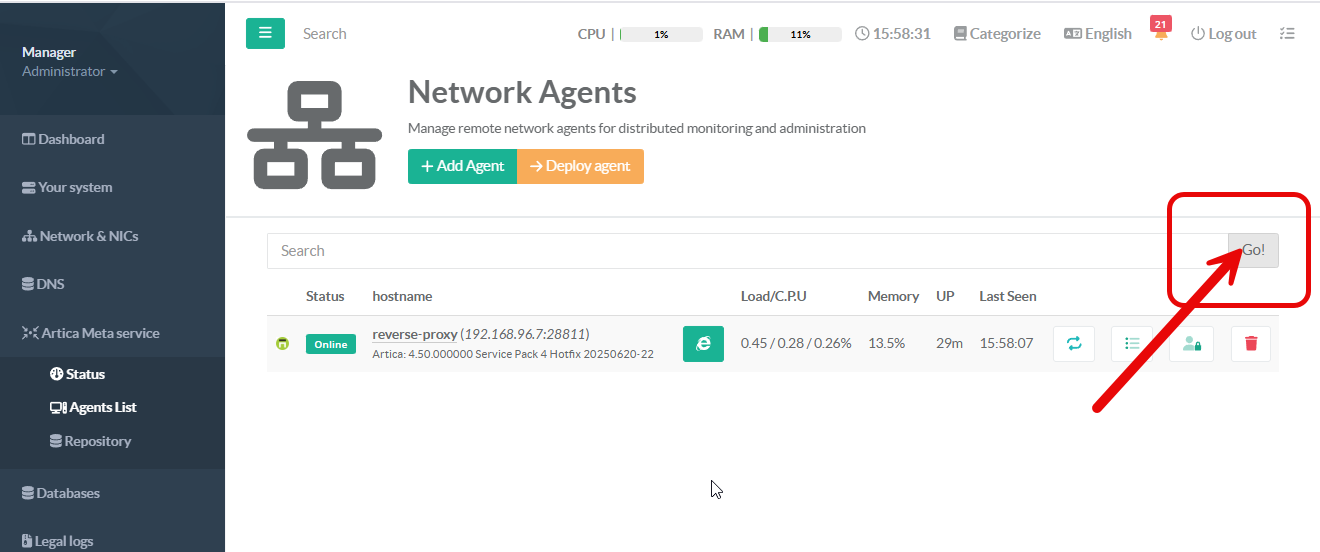Click the task list icon at top right
Viewport: 1320px width, 552px height.
click(1287, 34)
